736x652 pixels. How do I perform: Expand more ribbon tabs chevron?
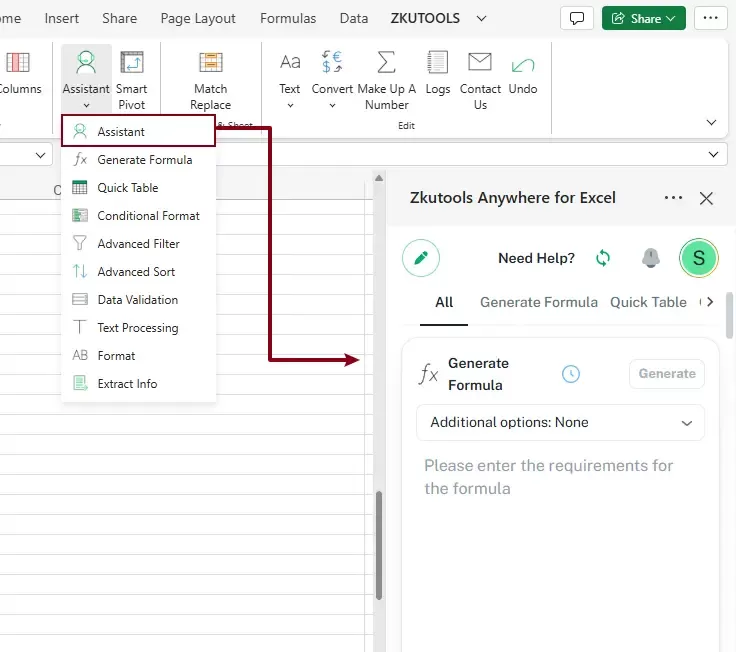[x=481, y=18]
